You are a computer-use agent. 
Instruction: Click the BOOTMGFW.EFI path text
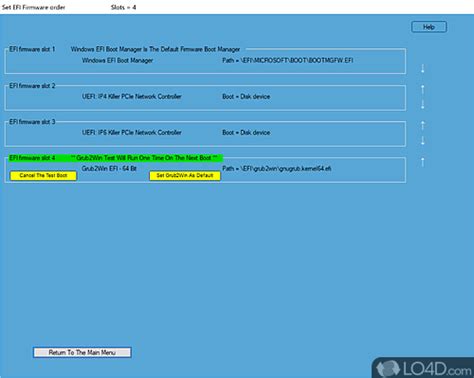[288, 60]
